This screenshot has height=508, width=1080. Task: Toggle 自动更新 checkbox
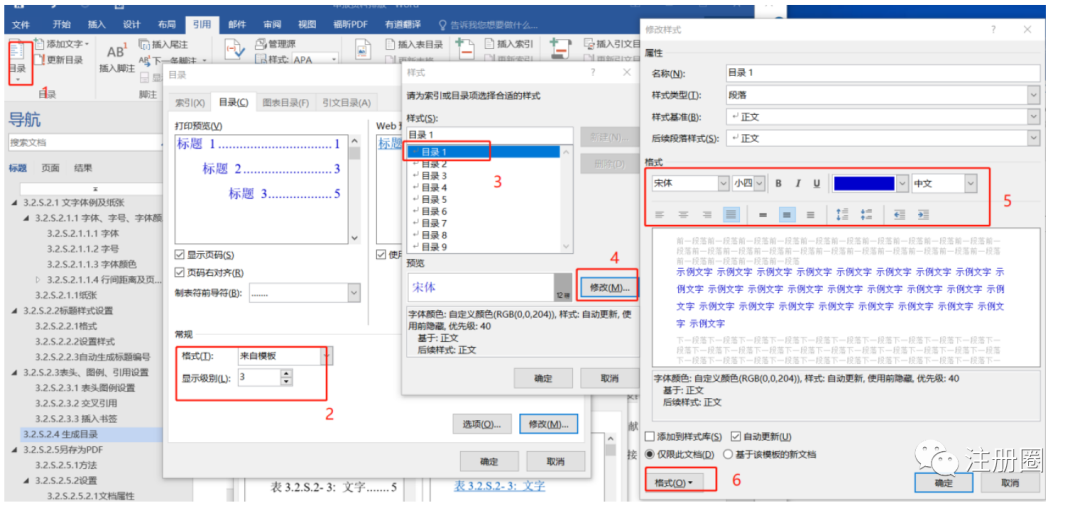(x=736, y=436)
